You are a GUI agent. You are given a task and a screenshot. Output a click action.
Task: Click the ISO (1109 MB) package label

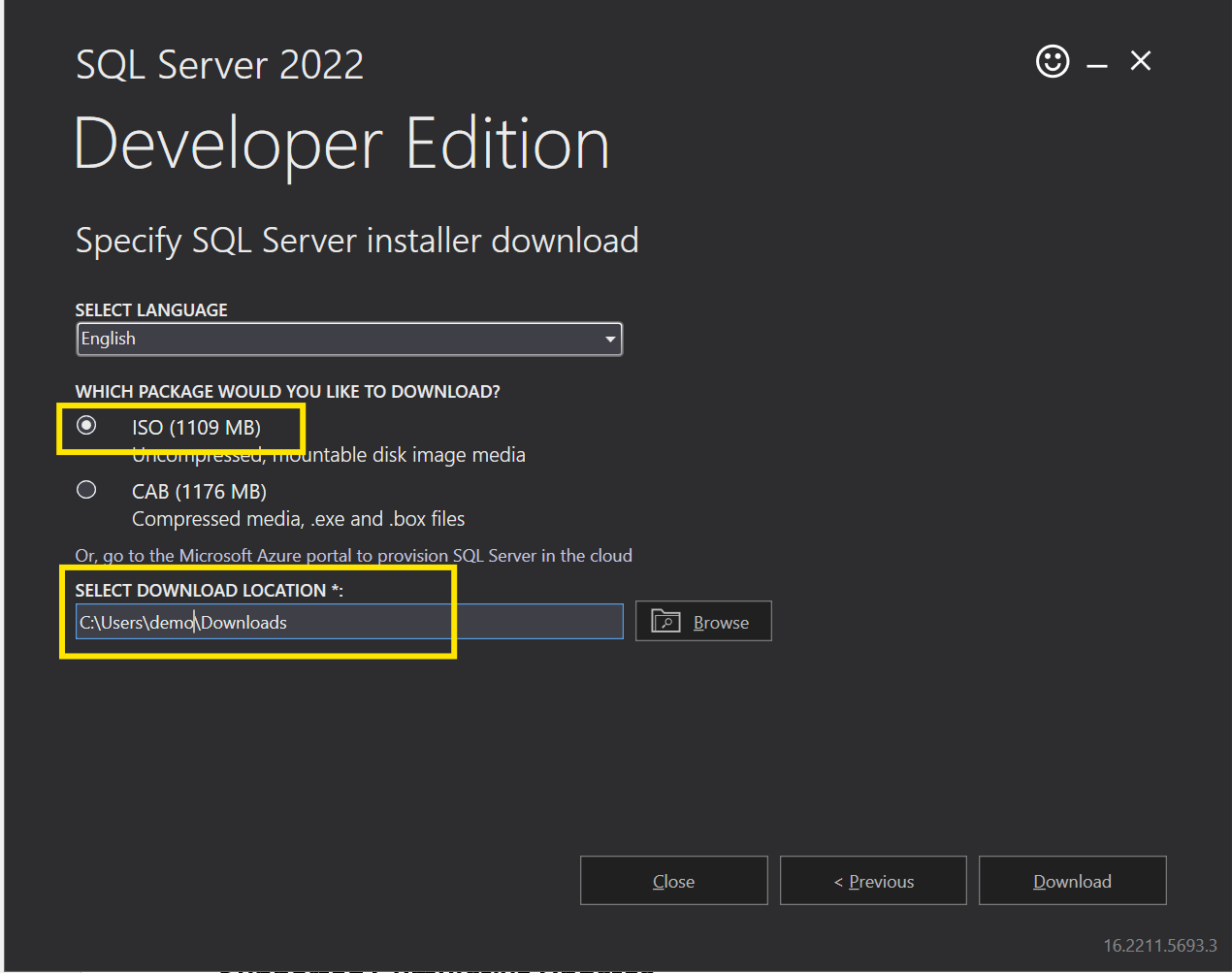click(196, 428)
